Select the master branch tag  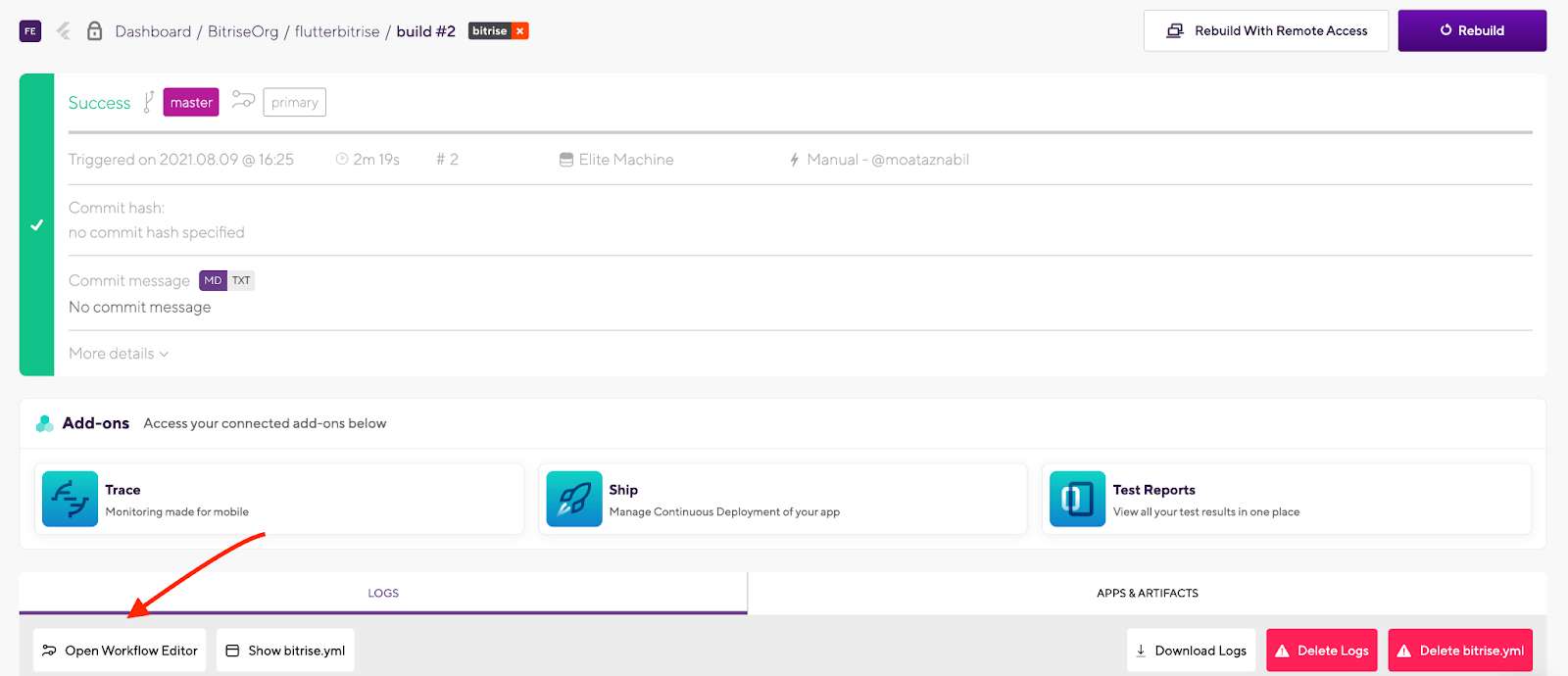tap(191, 102)
